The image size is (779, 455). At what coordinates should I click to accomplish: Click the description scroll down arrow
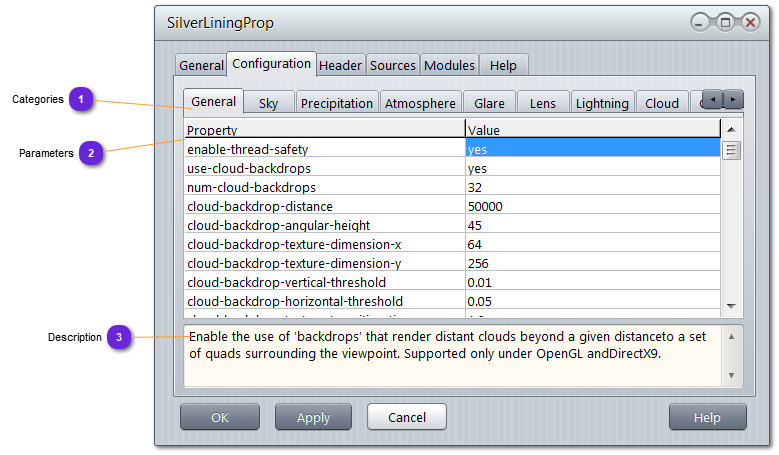point(731,376)
